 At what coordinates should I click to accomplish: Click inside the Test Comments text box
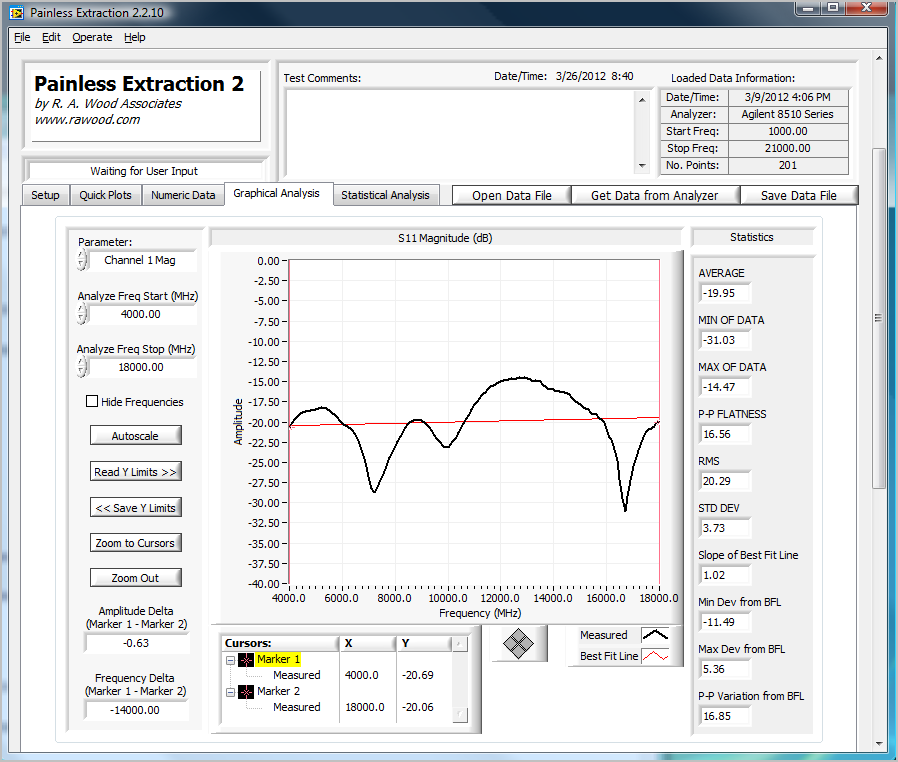(461, 133)
